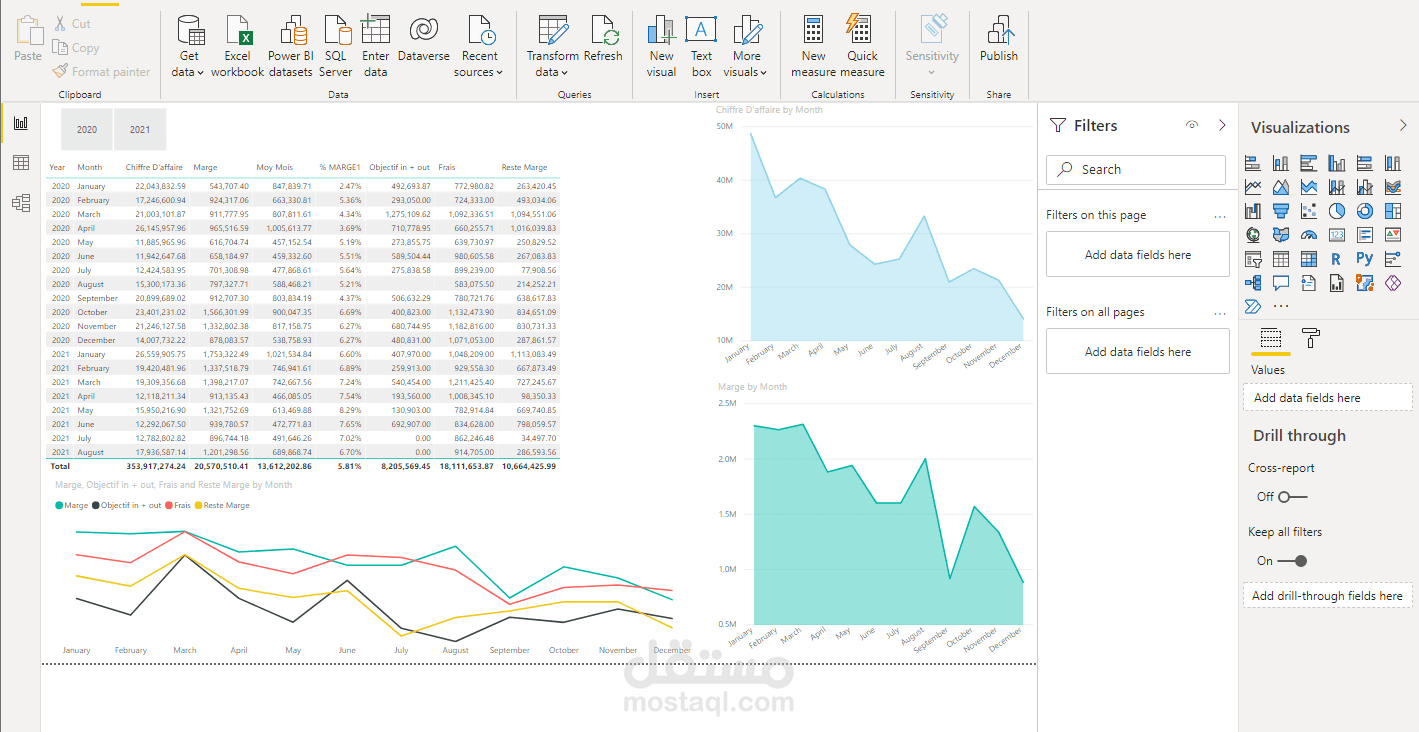
Task: Switch to the Fields tab in Visualizations
Action: [x=1271, y=339]
